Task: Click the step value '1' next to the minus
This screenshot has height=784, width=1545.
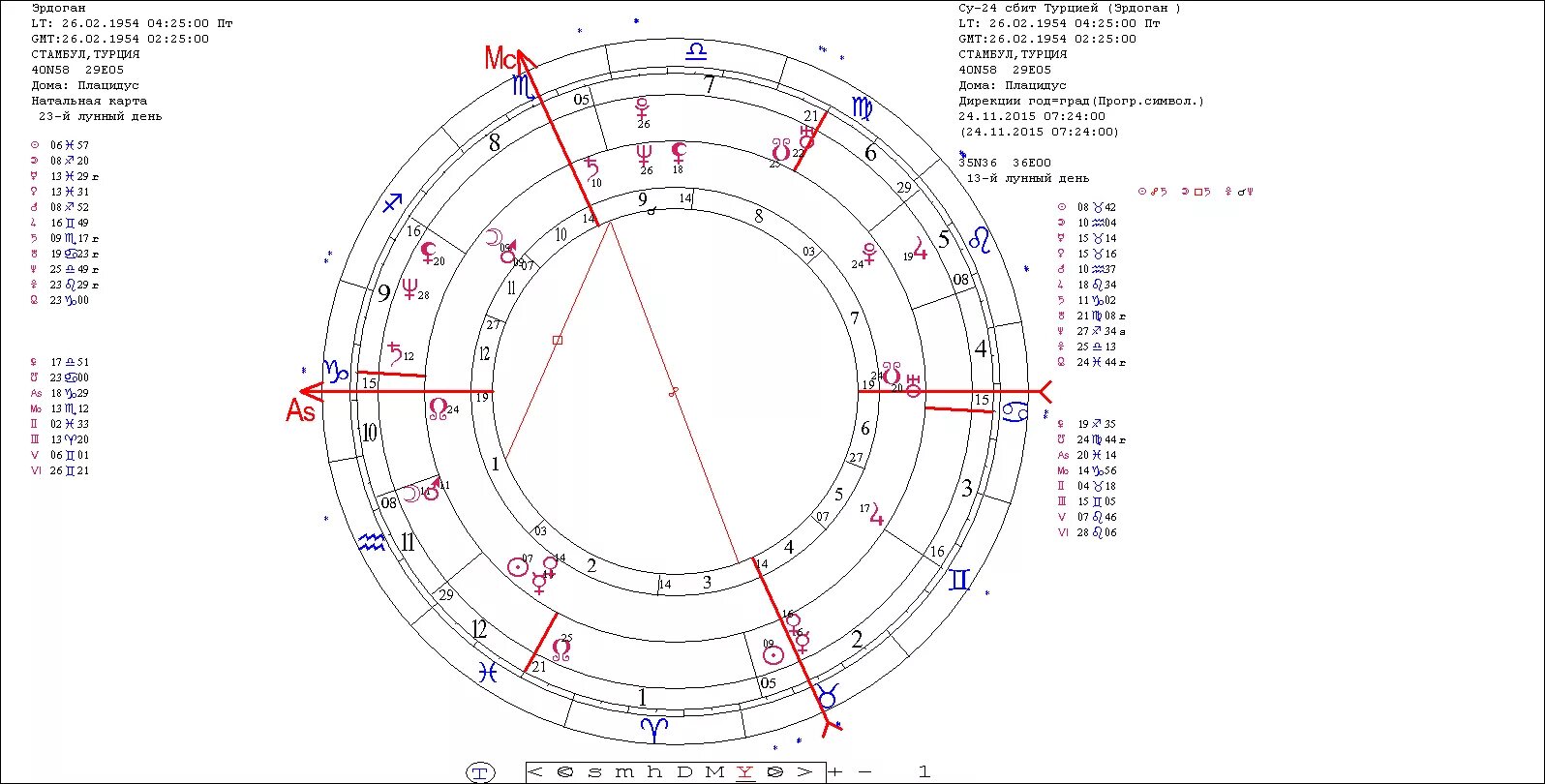Action: (x=924, y=771)
